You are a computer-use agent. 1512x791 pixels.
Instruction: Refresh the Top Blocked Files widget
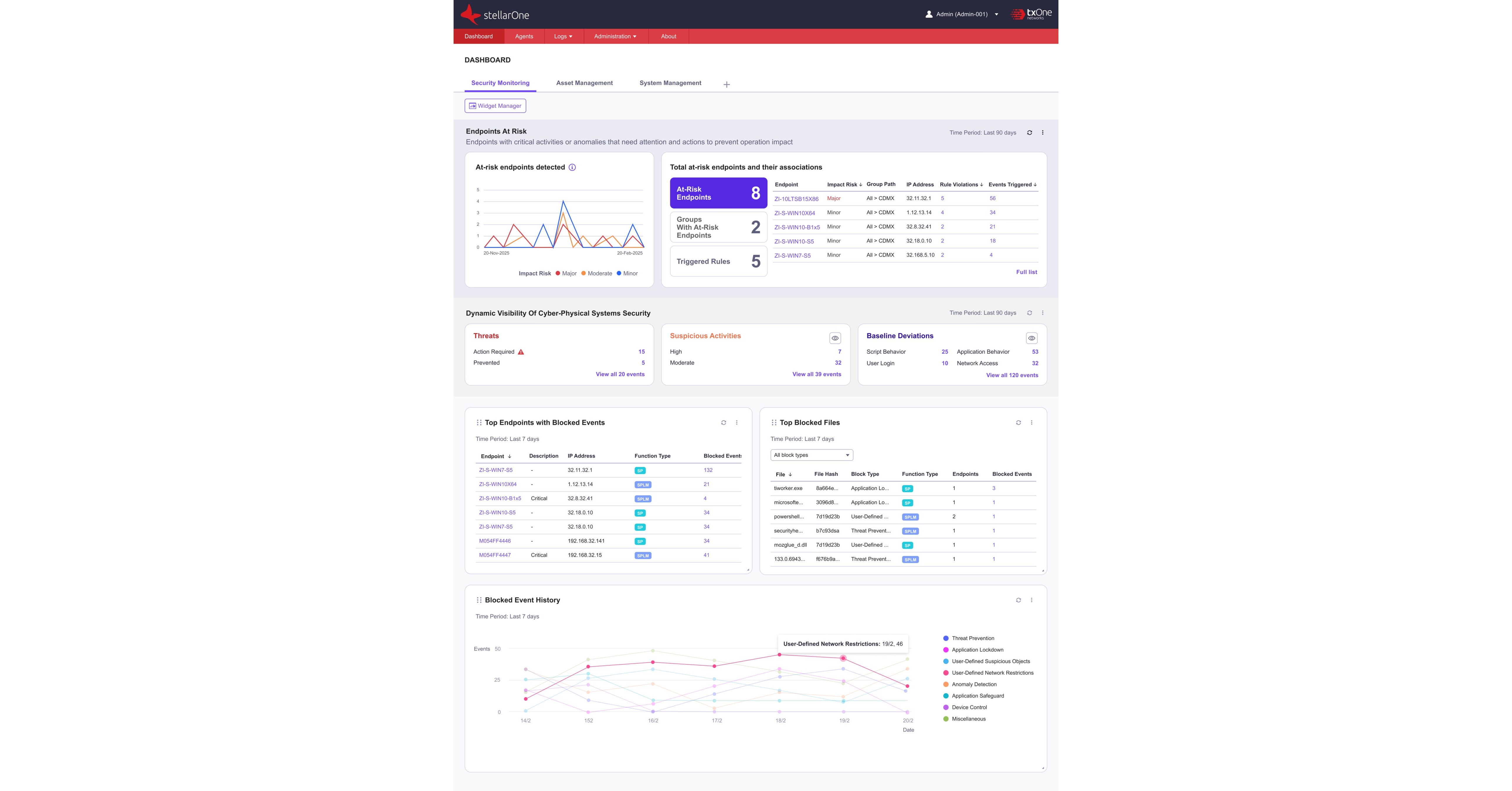[x=1019, y=422]
